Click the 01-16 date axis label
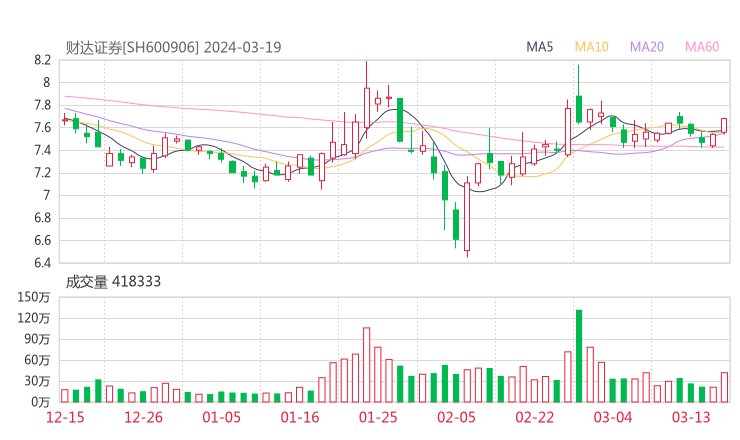This screenshot has height=440, width=740. 300,417
